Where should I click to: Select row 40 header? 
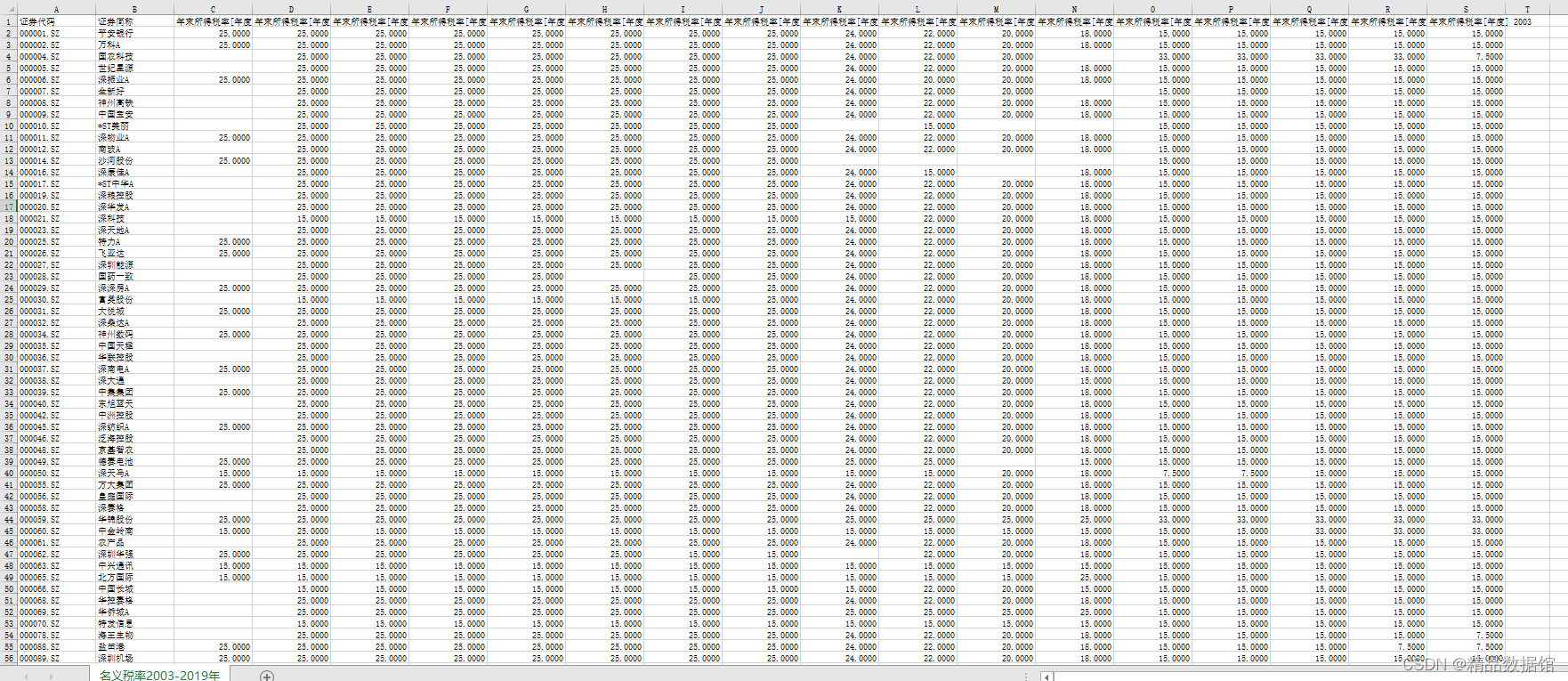[9, 473]
